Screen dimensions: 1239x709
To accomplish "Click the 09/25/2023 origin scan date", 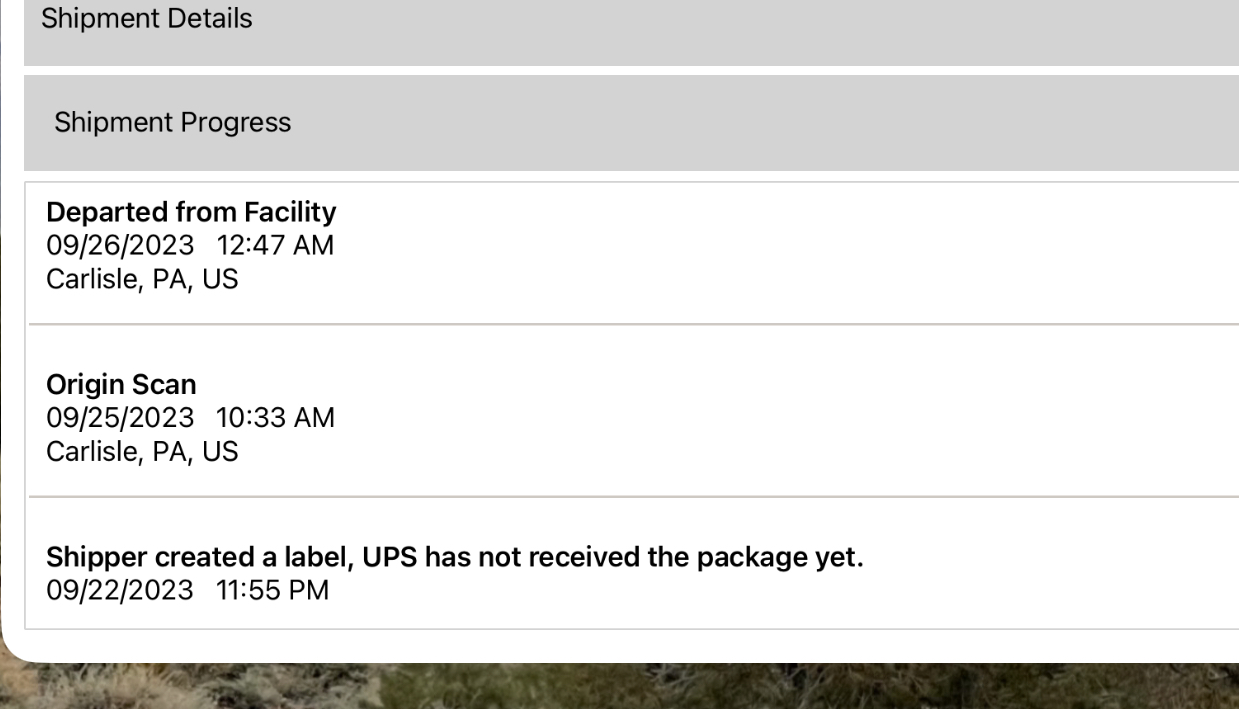I will (x=120, y=417).
